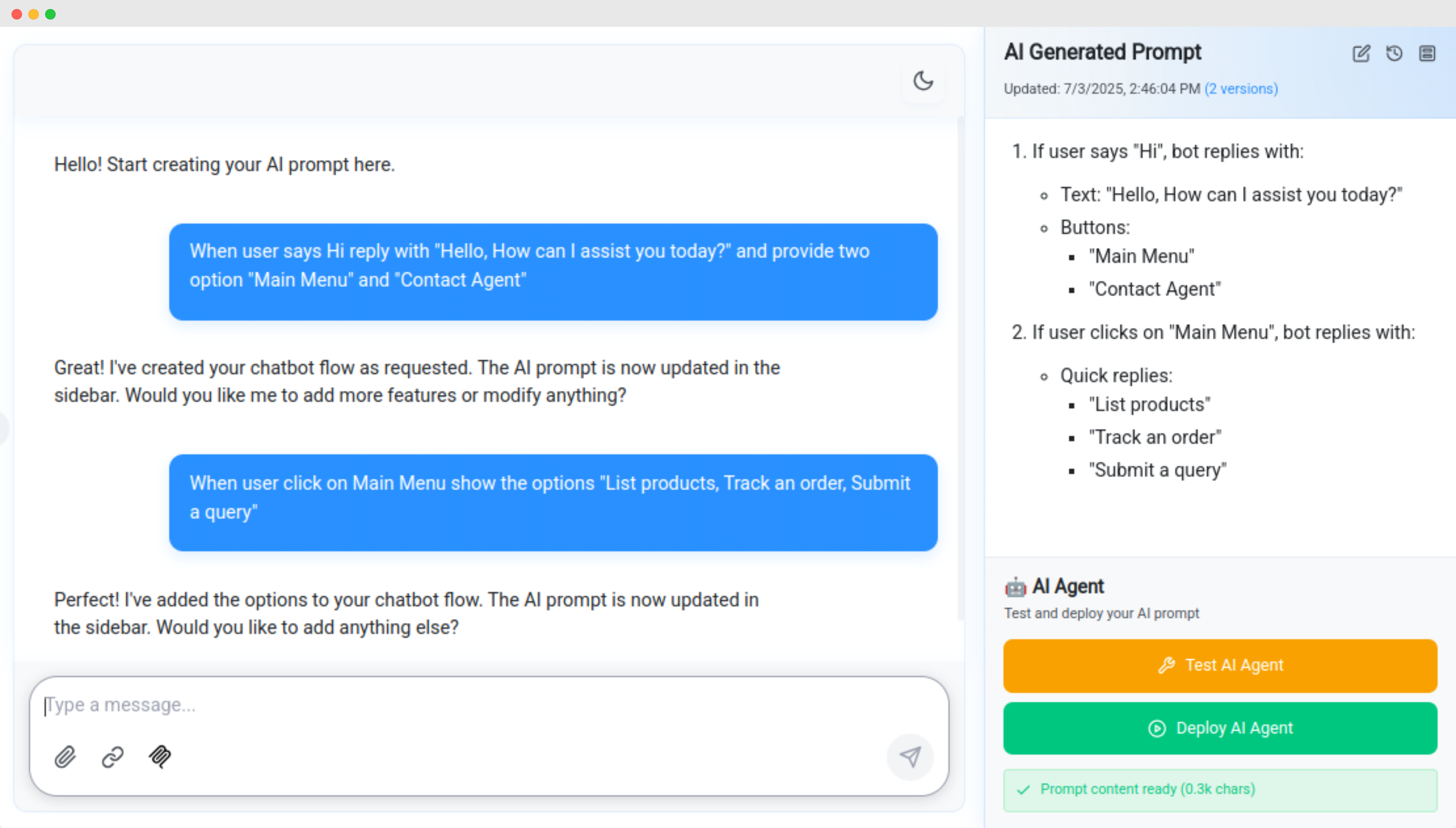
Task: Send the message with paper plane icon
Action: tap(910, 757)
